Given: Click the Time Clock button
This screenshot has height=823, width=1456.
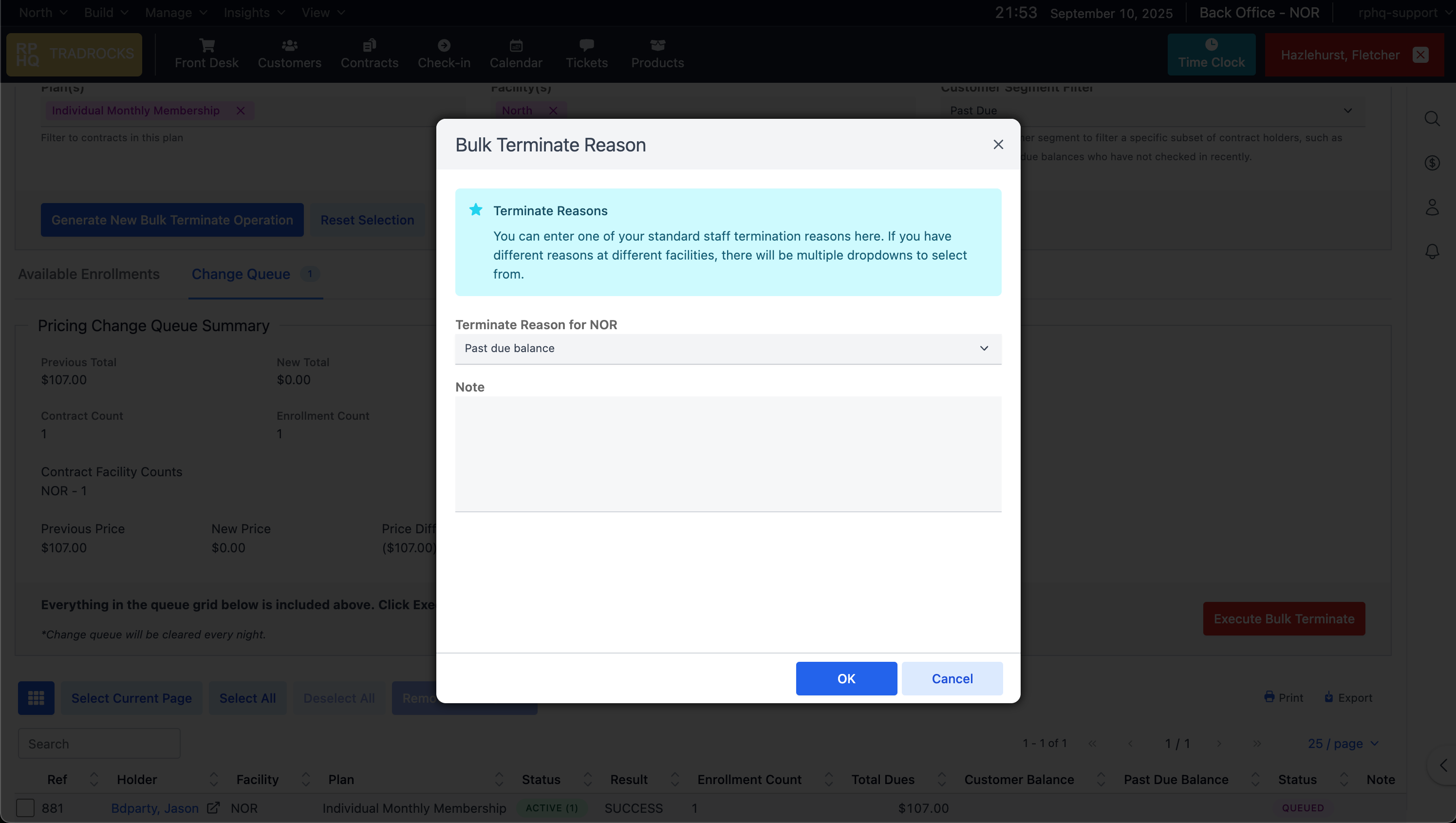Looking at the screenshot, I should click(1211, 54).
